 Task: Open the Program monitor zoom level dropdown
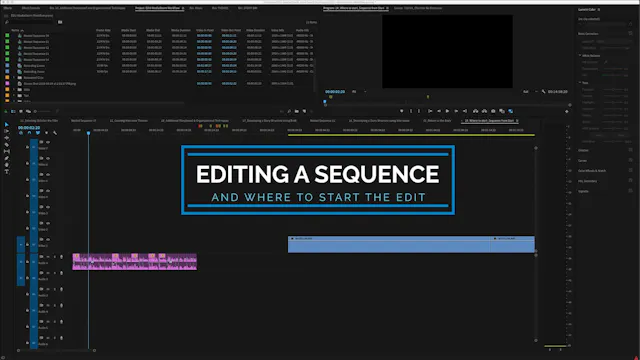(358, 92)
